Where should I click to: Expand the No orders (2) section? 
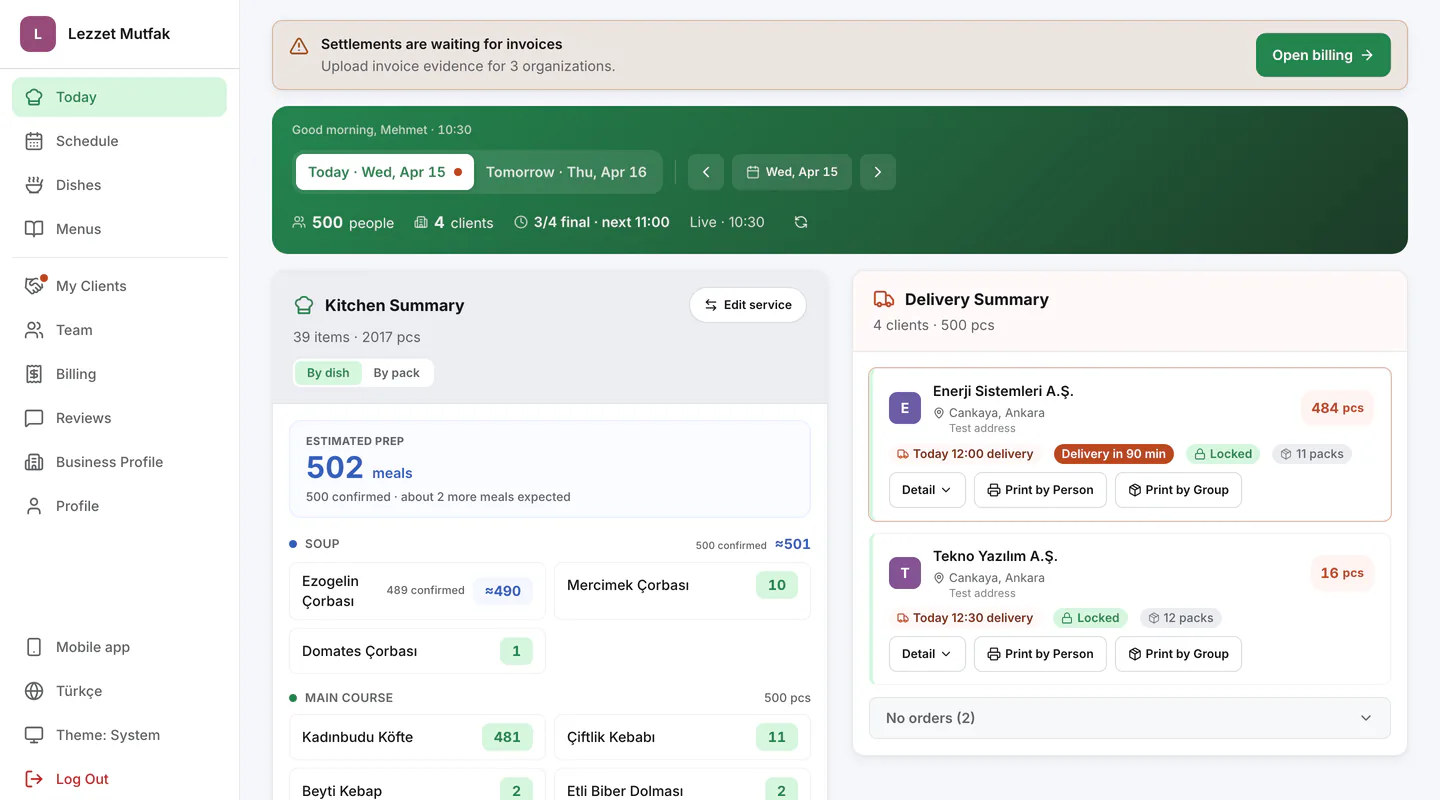(1130, 718)
